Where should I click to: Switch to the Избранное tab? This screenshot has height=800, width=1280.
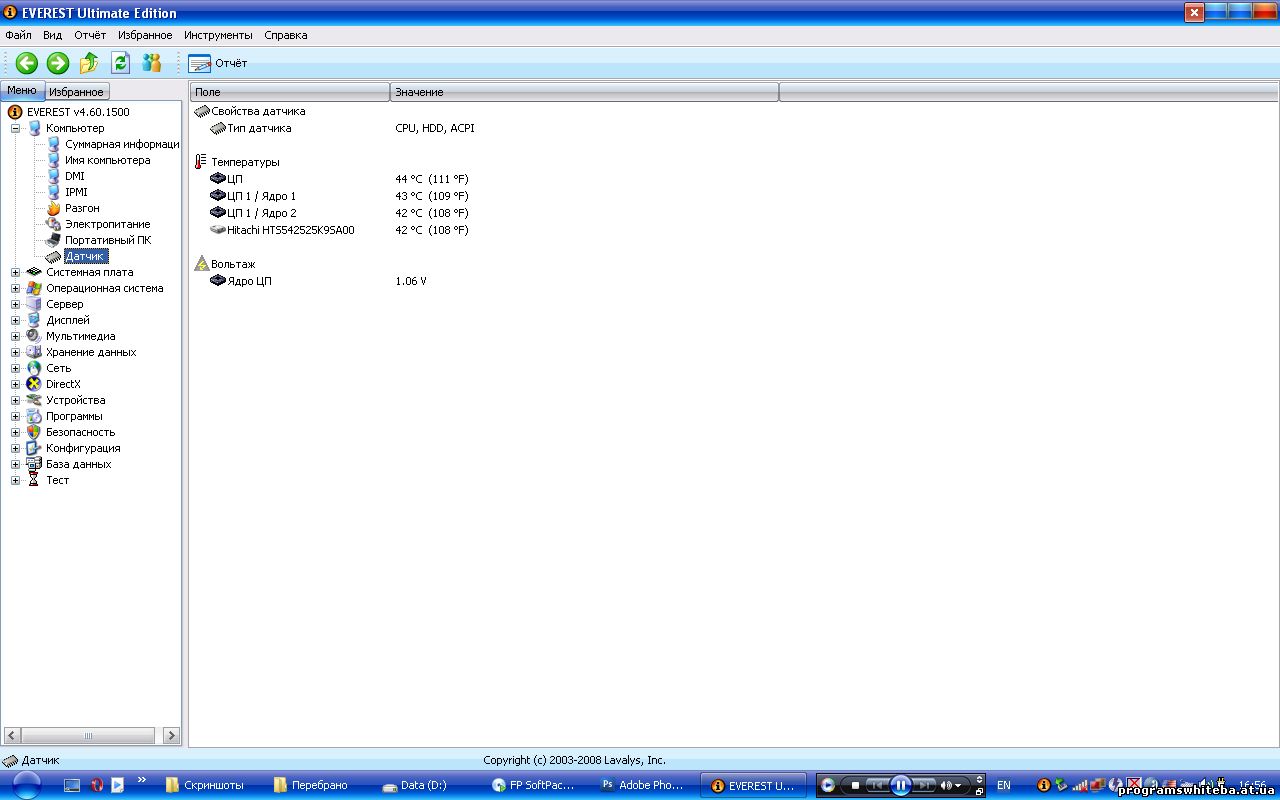pyautogui.click(x=76, y=92)
